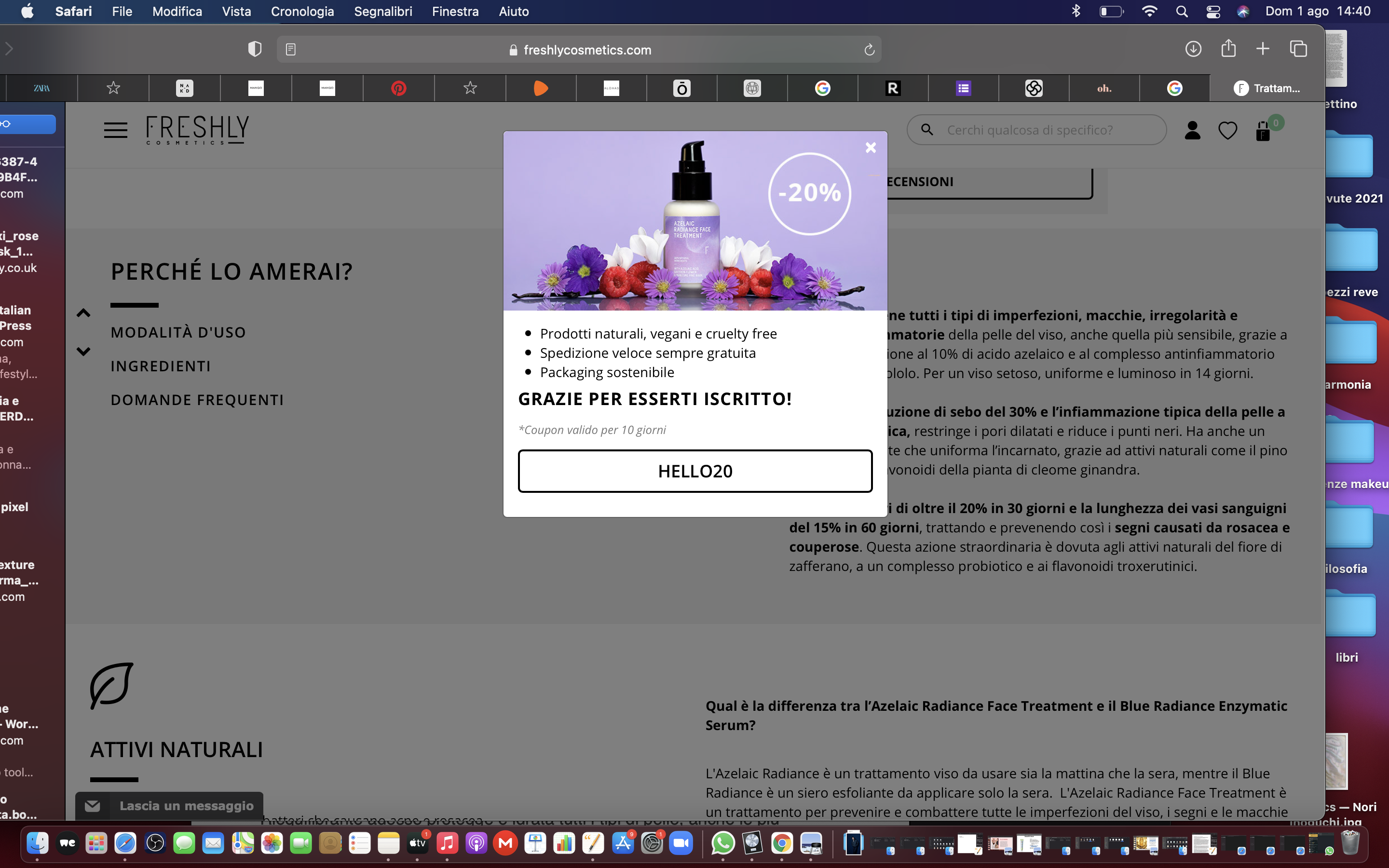Switch to the black R tab

[893, 88]
